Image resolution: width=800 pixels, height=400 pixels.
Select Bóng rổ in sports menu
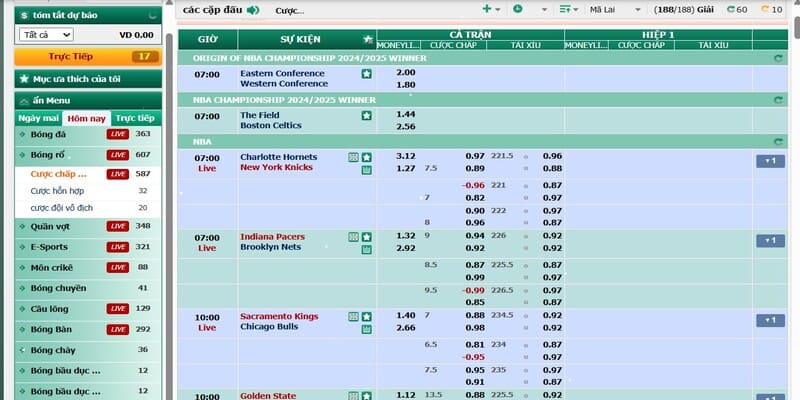[47, 155]
